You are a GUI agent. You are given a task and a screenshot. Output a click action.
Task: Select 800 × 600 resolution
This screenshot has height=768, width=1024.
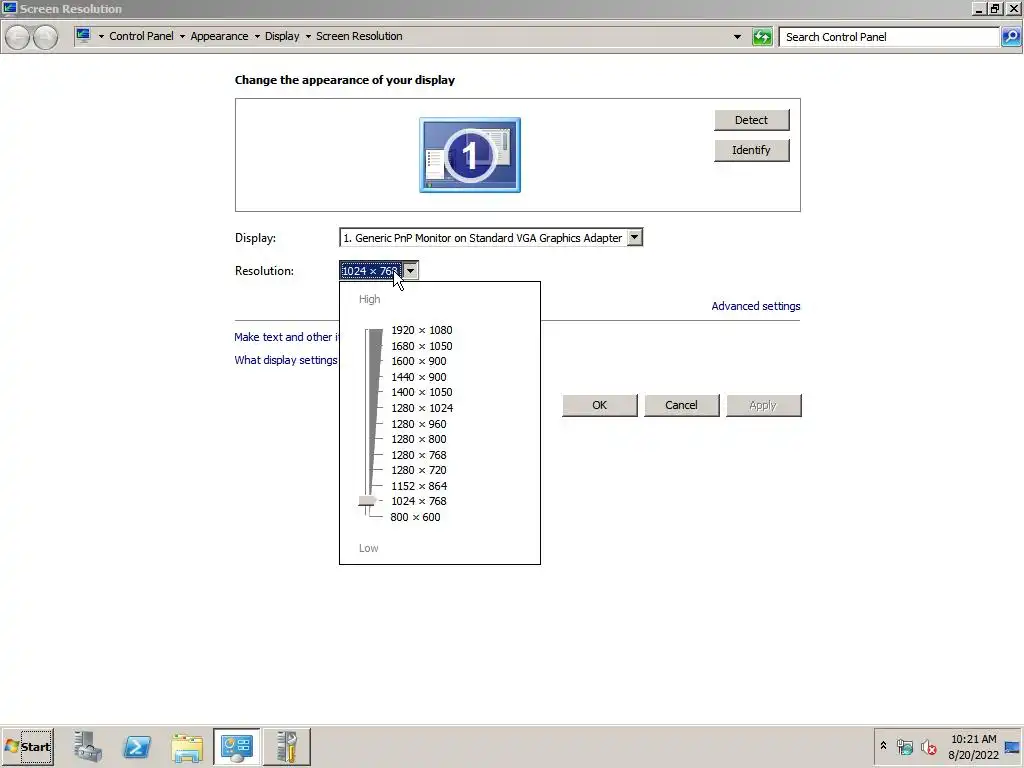point(415,517)
